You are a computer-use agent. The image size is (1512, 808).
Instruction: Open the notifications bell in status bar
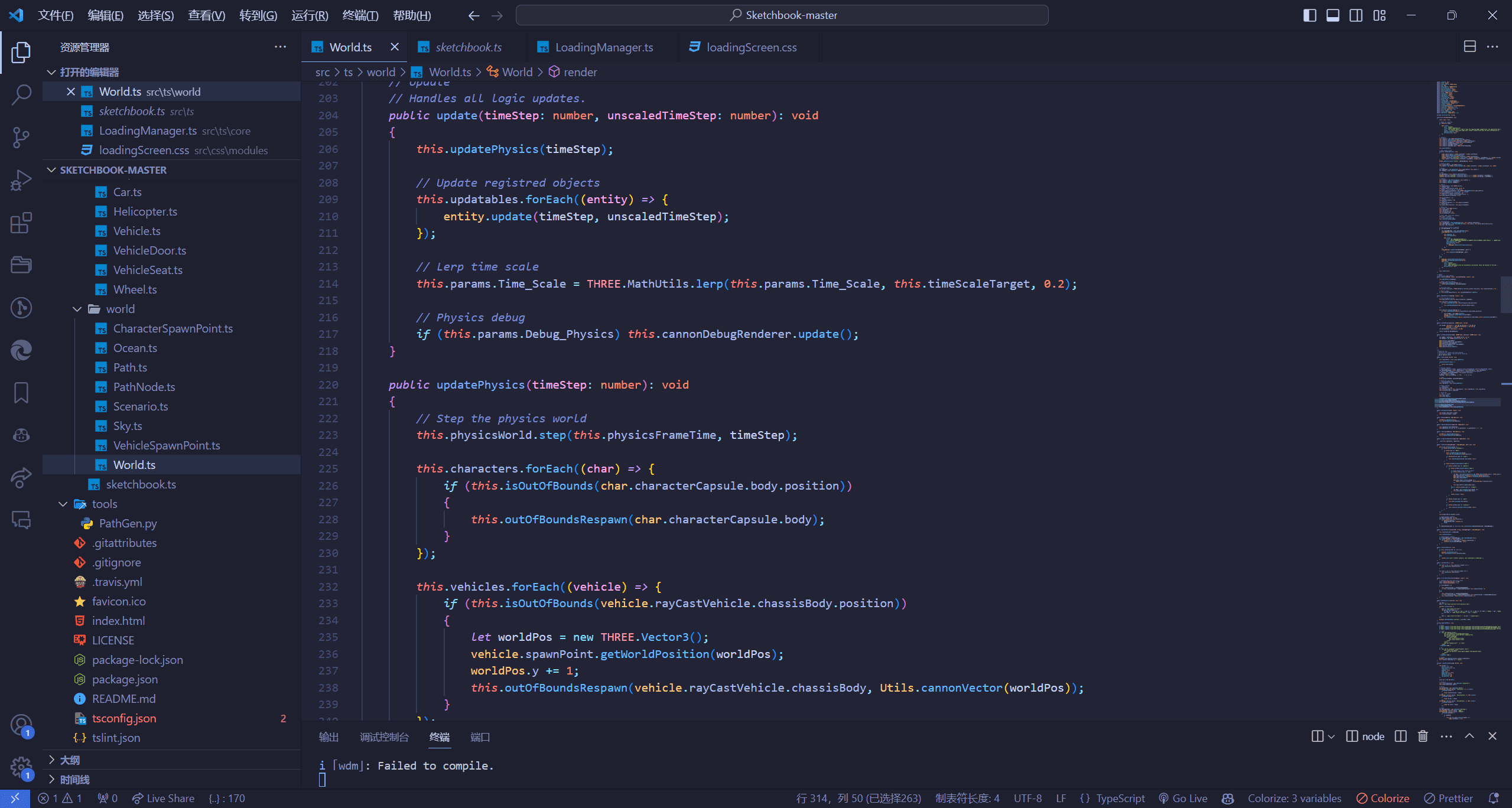click(1494, 799)
